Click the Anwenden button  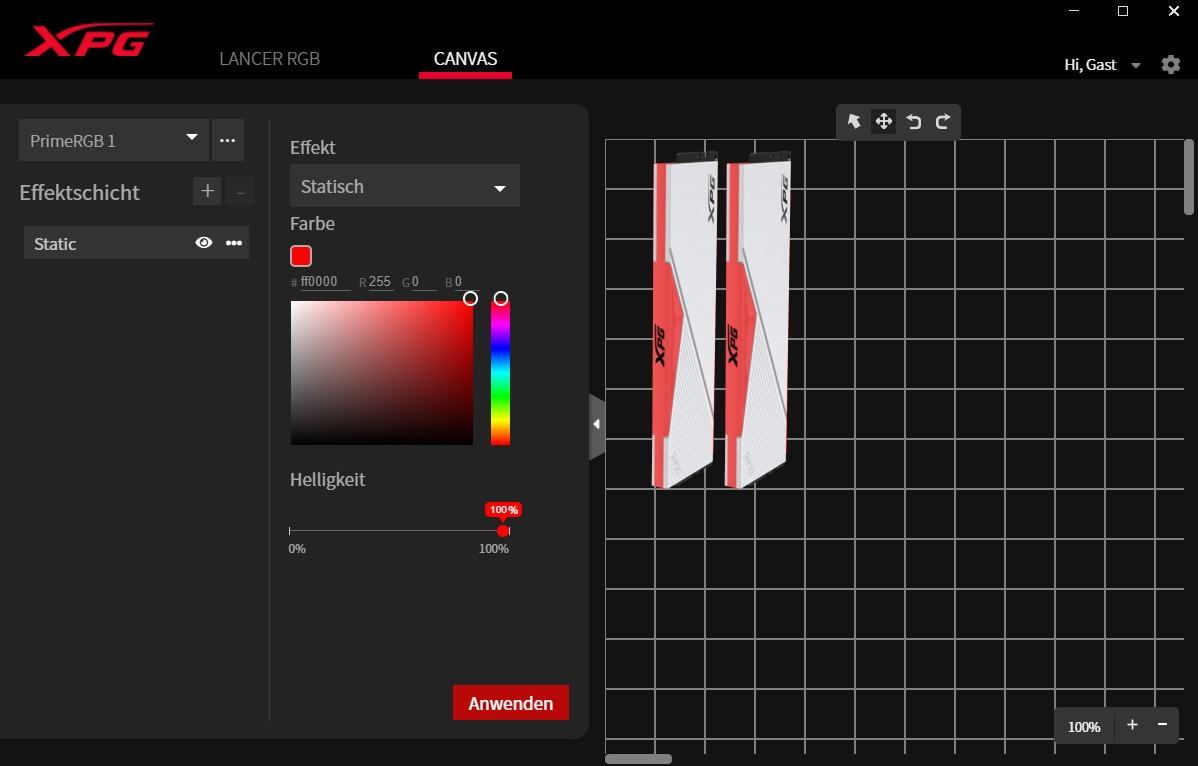[510, 703]
